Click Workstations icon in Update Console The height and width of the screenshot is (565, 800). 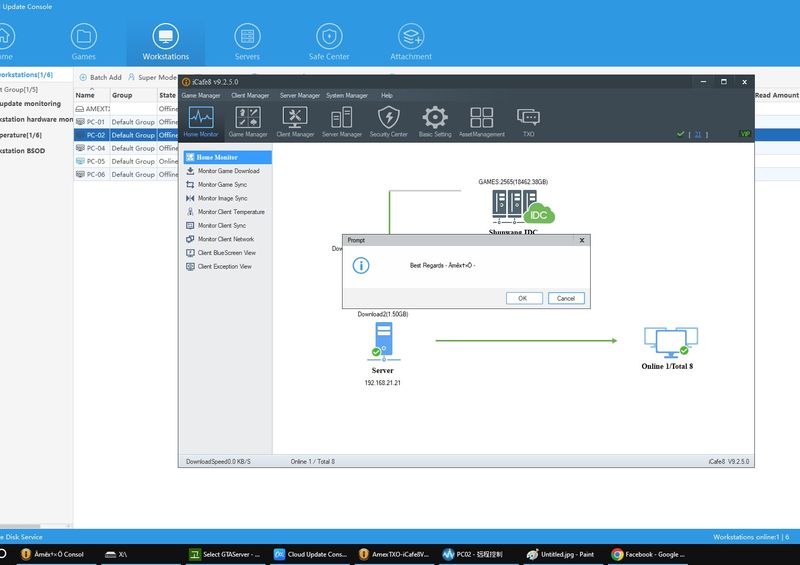[x=165, y=42]
